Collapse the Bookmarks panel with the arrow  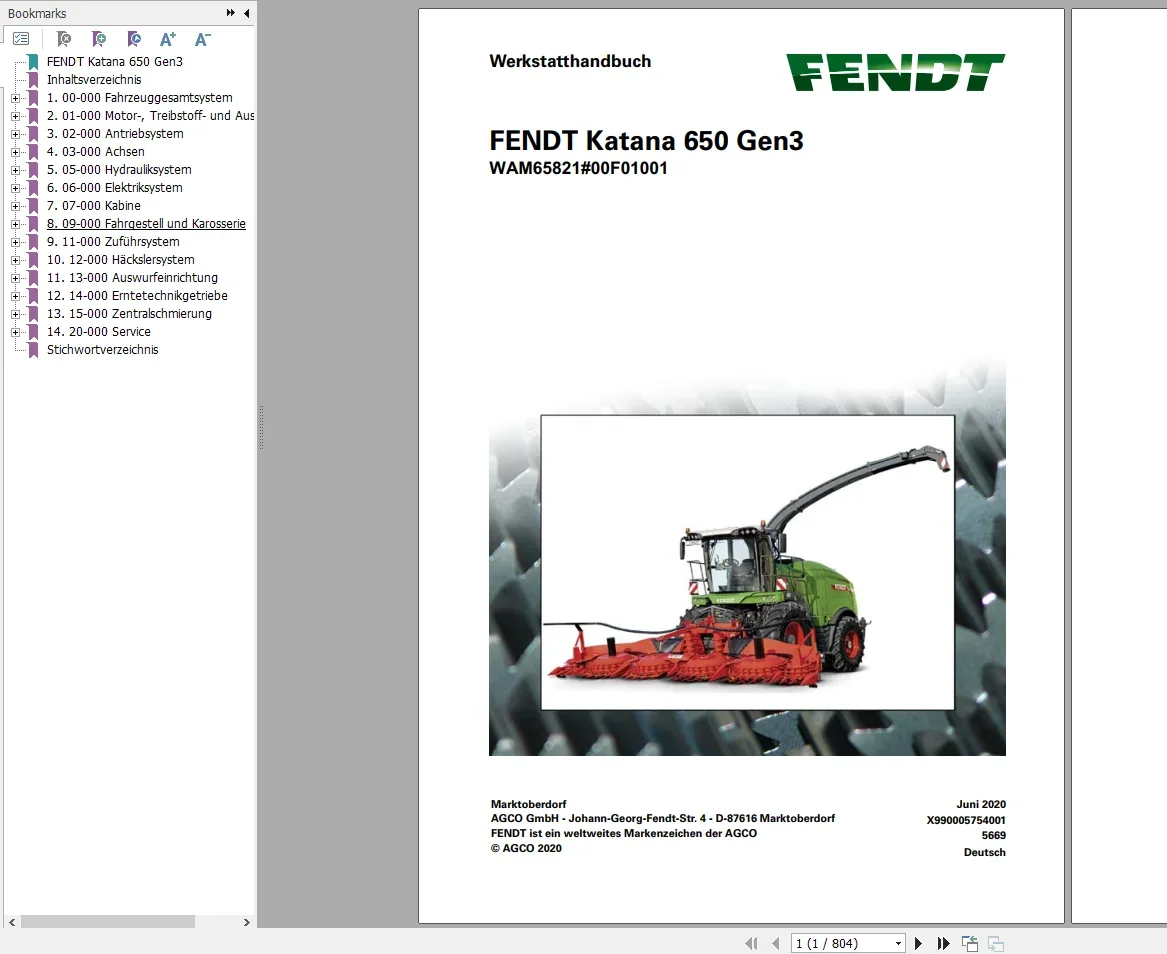pyautogui.click(x=246, y=13)
